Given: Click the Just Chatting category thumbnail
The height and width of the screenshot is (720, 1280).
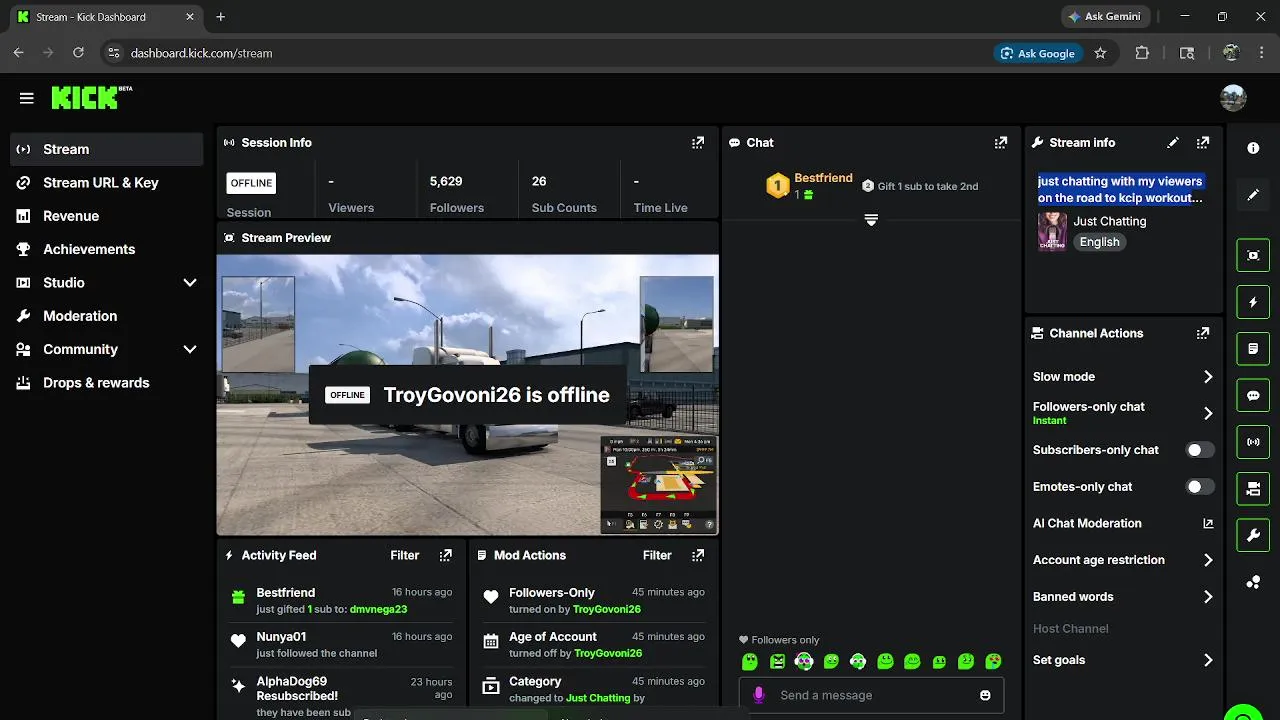Looking at the screenshot, I should coord(1052,231).
